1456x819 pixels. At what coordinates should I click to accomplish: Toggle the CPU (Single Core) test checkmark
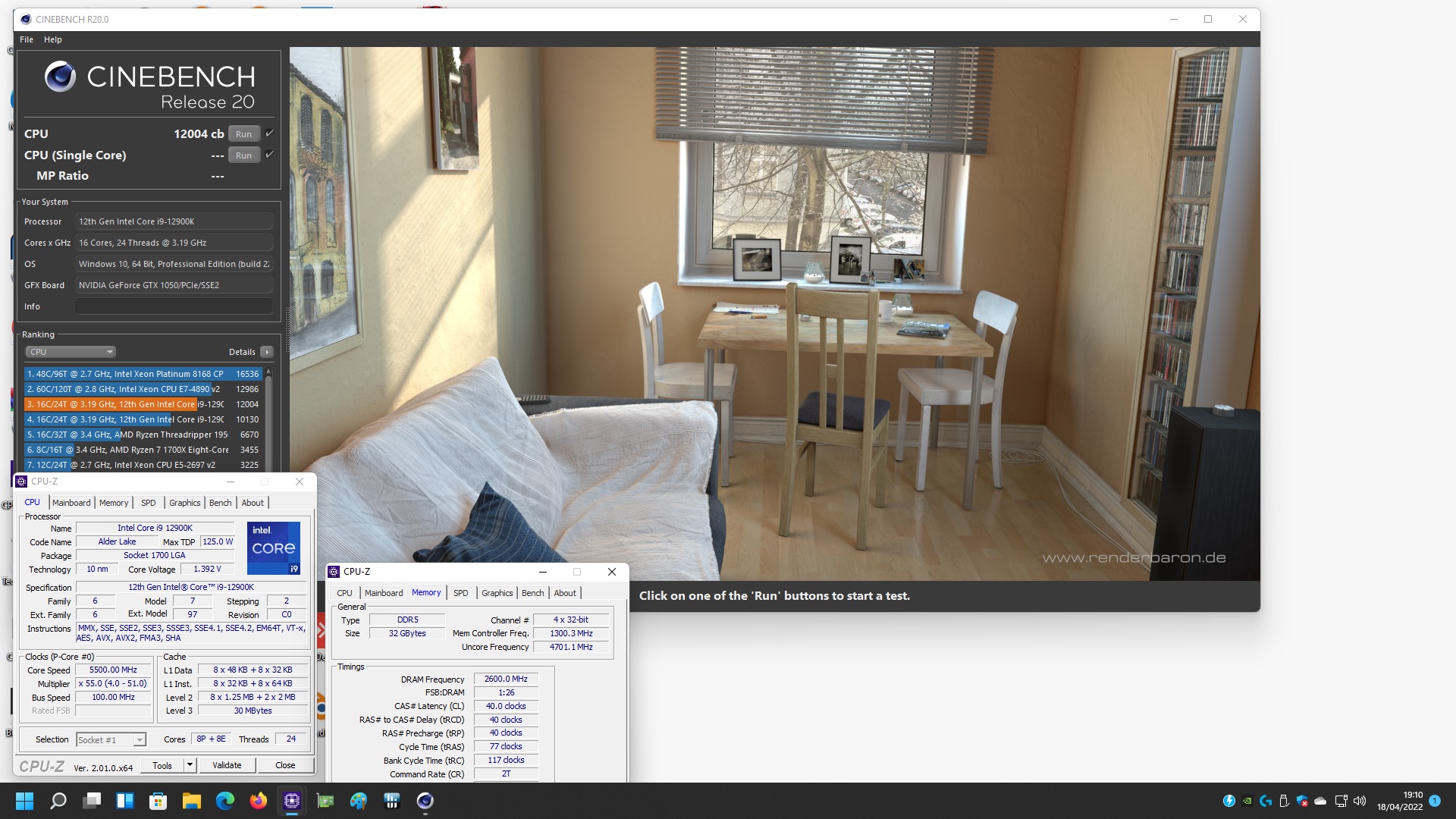click(269, 155)
